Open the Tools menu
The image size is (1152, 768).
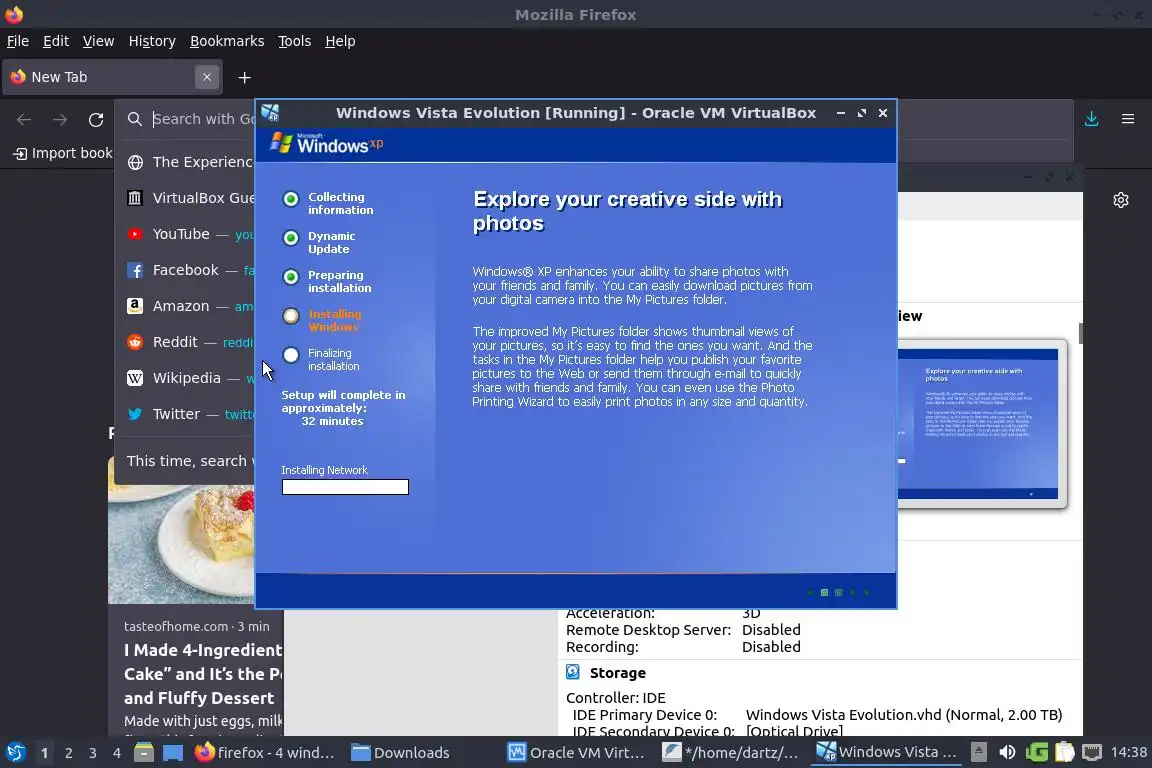pyautogui.click(x=295, y=41)
